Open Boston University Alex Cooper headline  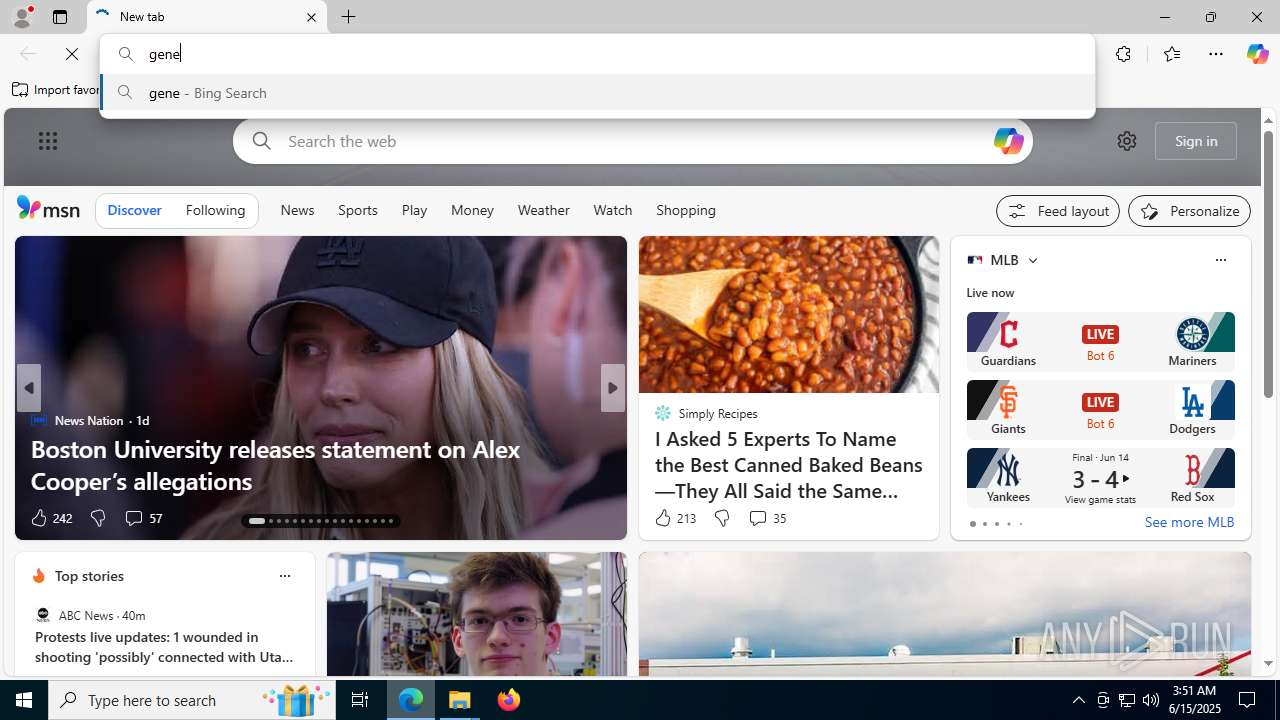point(275,465)
